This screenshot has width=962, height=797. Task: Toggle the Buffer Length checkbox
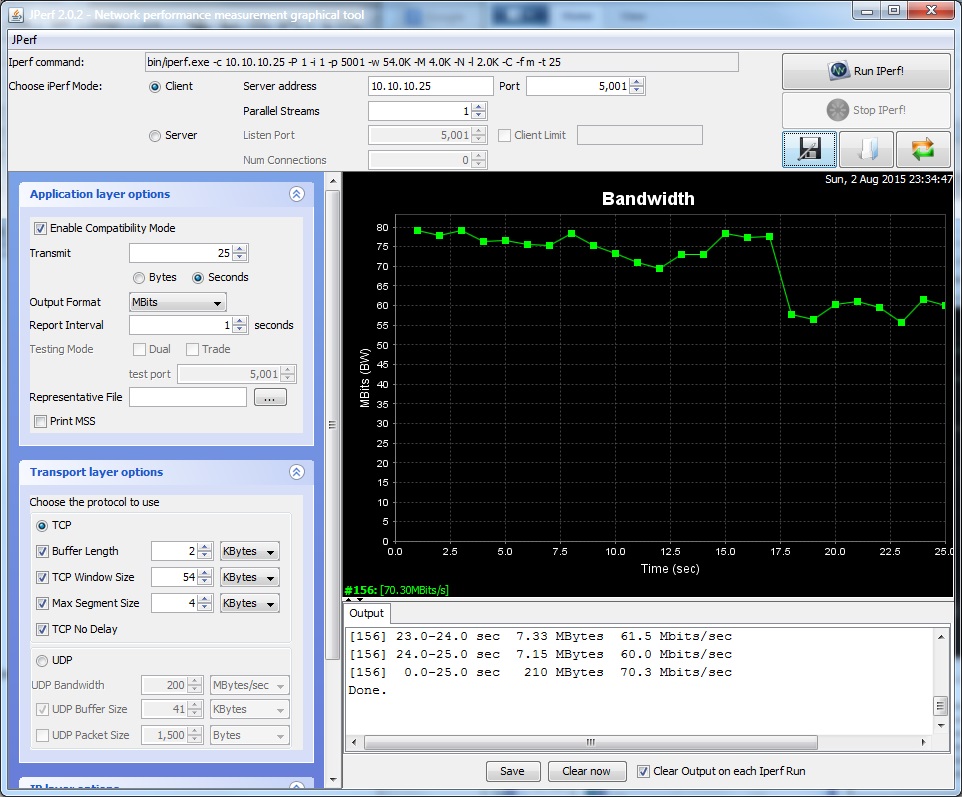pos(42,552)
